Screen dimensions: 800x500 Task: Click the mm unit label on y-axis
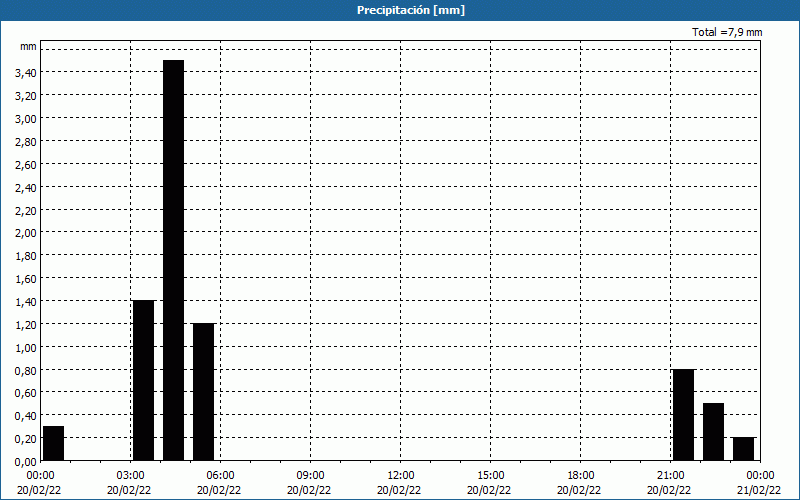point(29,46)
